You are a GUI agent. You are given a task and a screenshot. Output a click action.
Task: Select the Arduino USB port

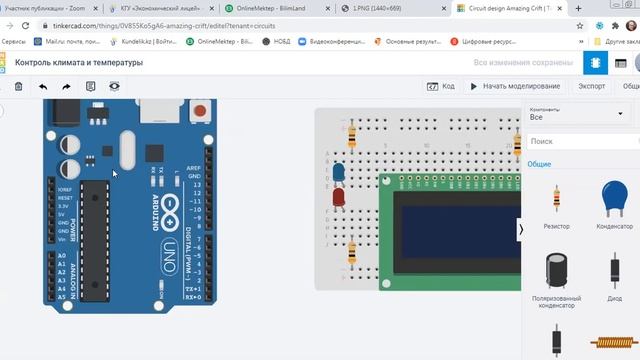pos(159,111)
